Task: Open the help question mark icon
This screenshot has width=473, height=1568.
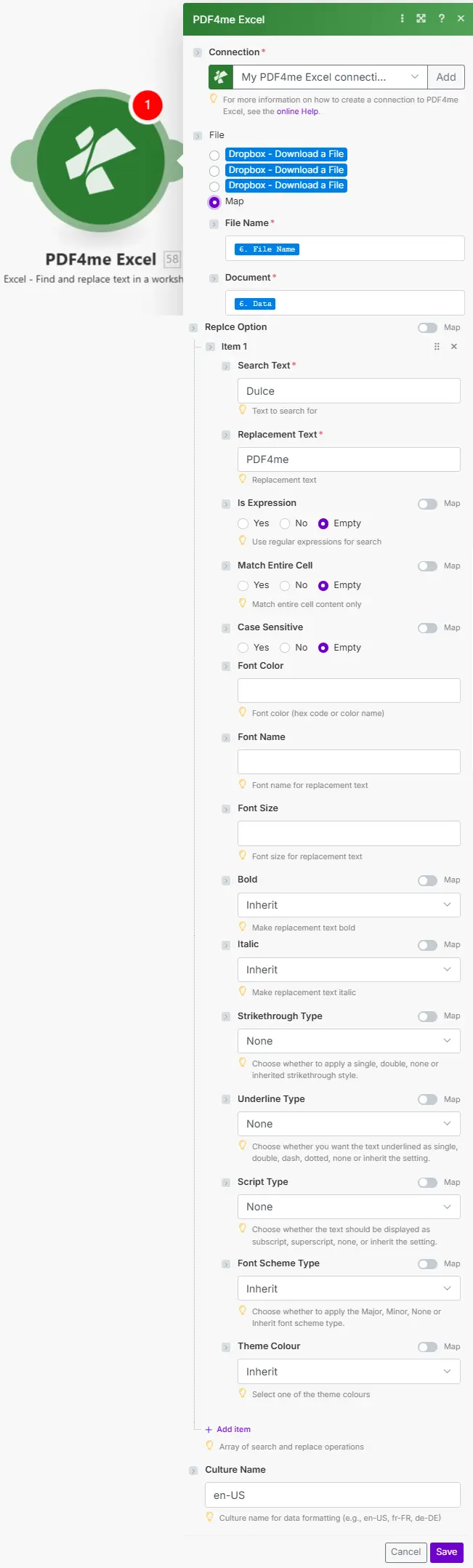Action: pos(441,19)
